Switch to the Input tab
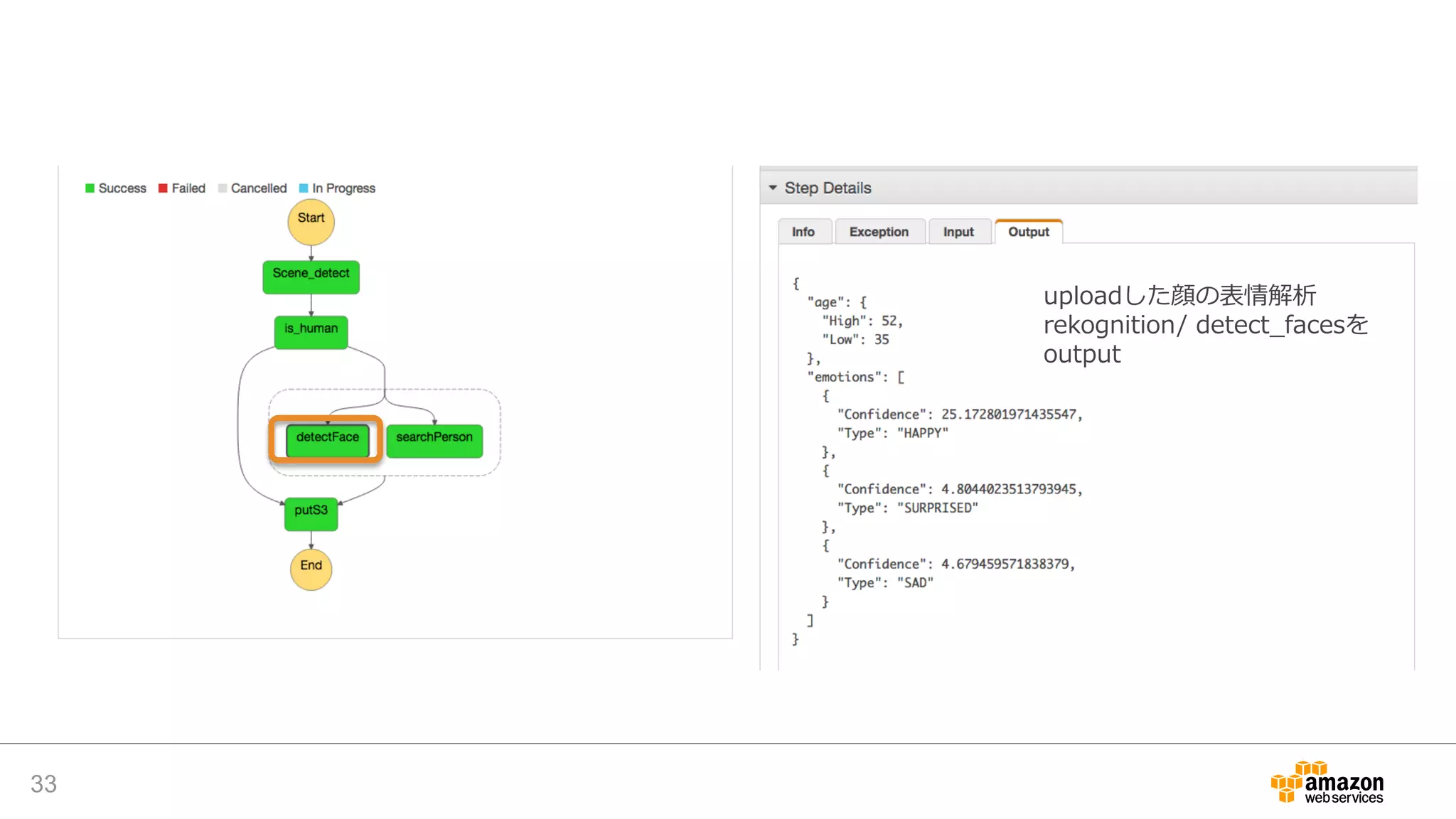The width and height of the screenshot is (1456, 819). pyautogui.click(x=958, y=232)
